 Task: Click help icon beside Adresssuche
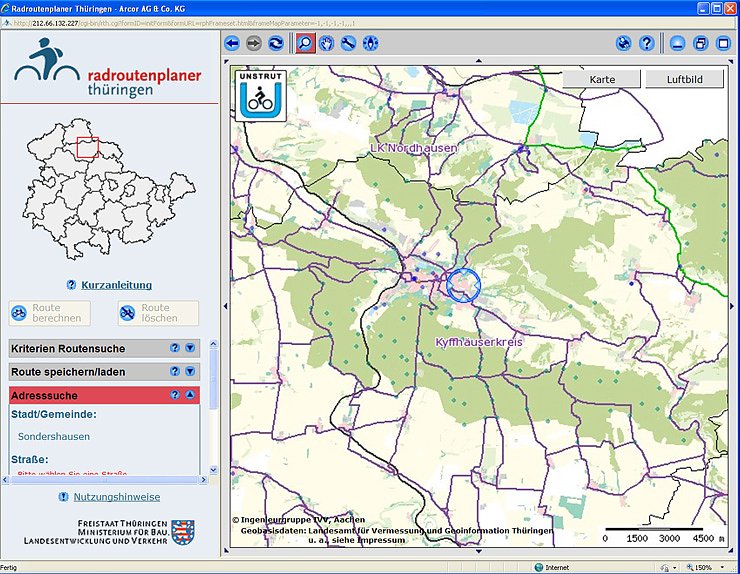(175, 395)
